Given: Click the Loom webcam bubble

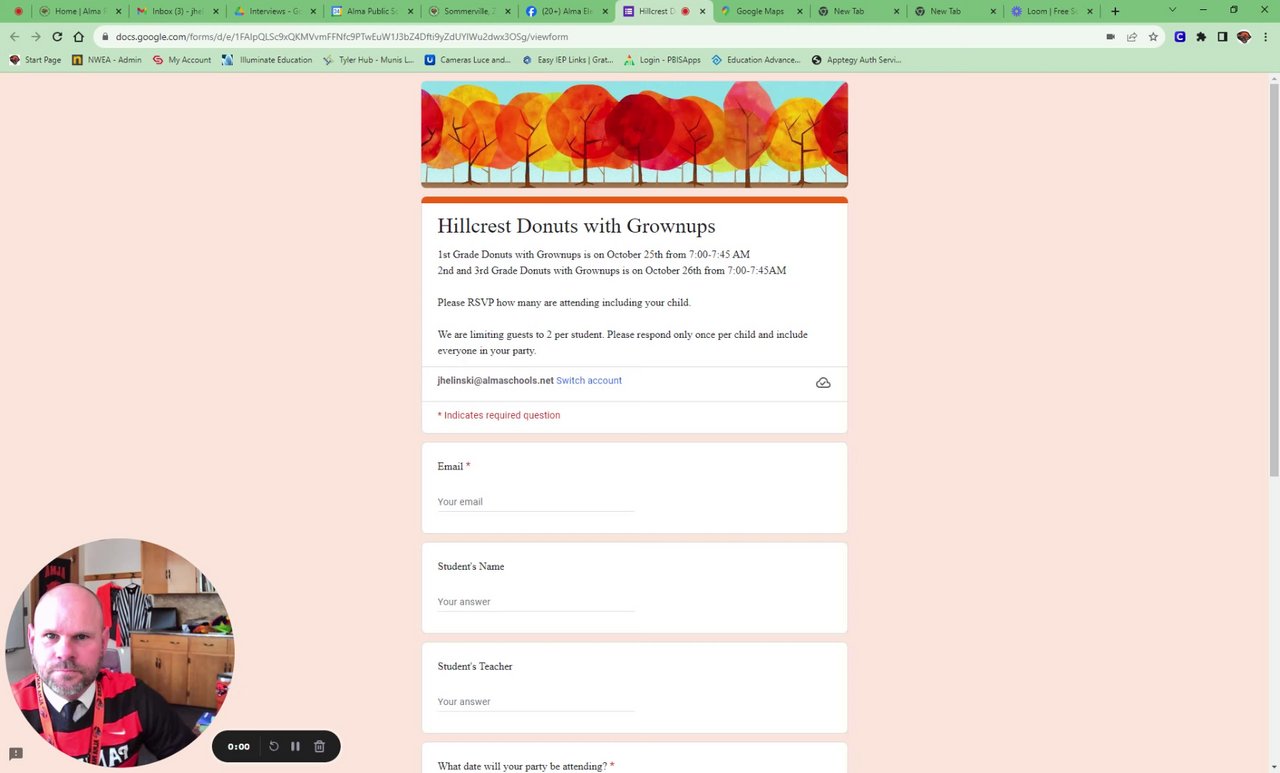Looking at the screenshot, I should 119,653.
